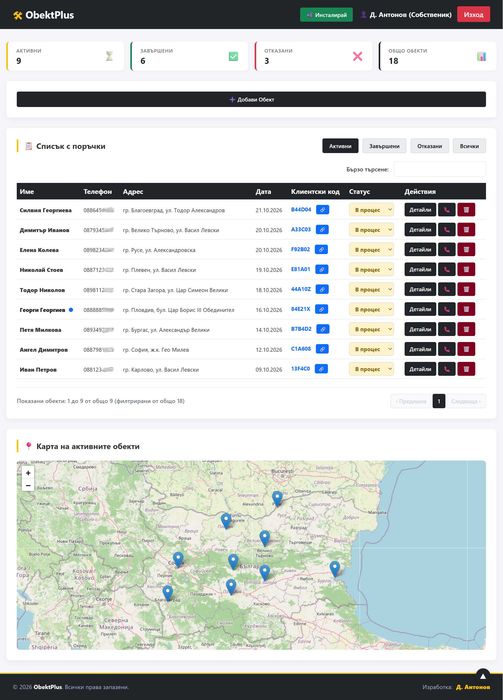The image size is (503, 700).
Task: Open status dropdown for Георги Георгиев
Action: [x=371, y=309]
